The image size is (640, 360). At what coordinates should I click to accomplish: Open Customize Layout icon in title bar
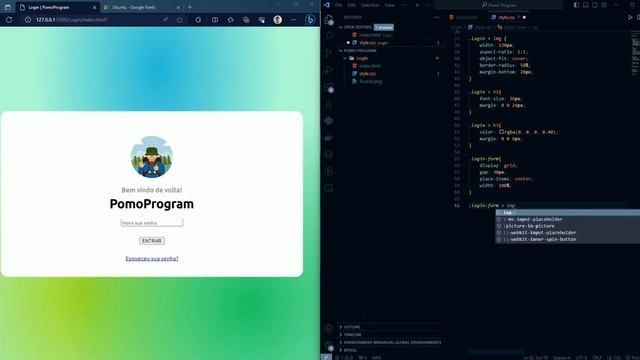click(x=604, y=5)
